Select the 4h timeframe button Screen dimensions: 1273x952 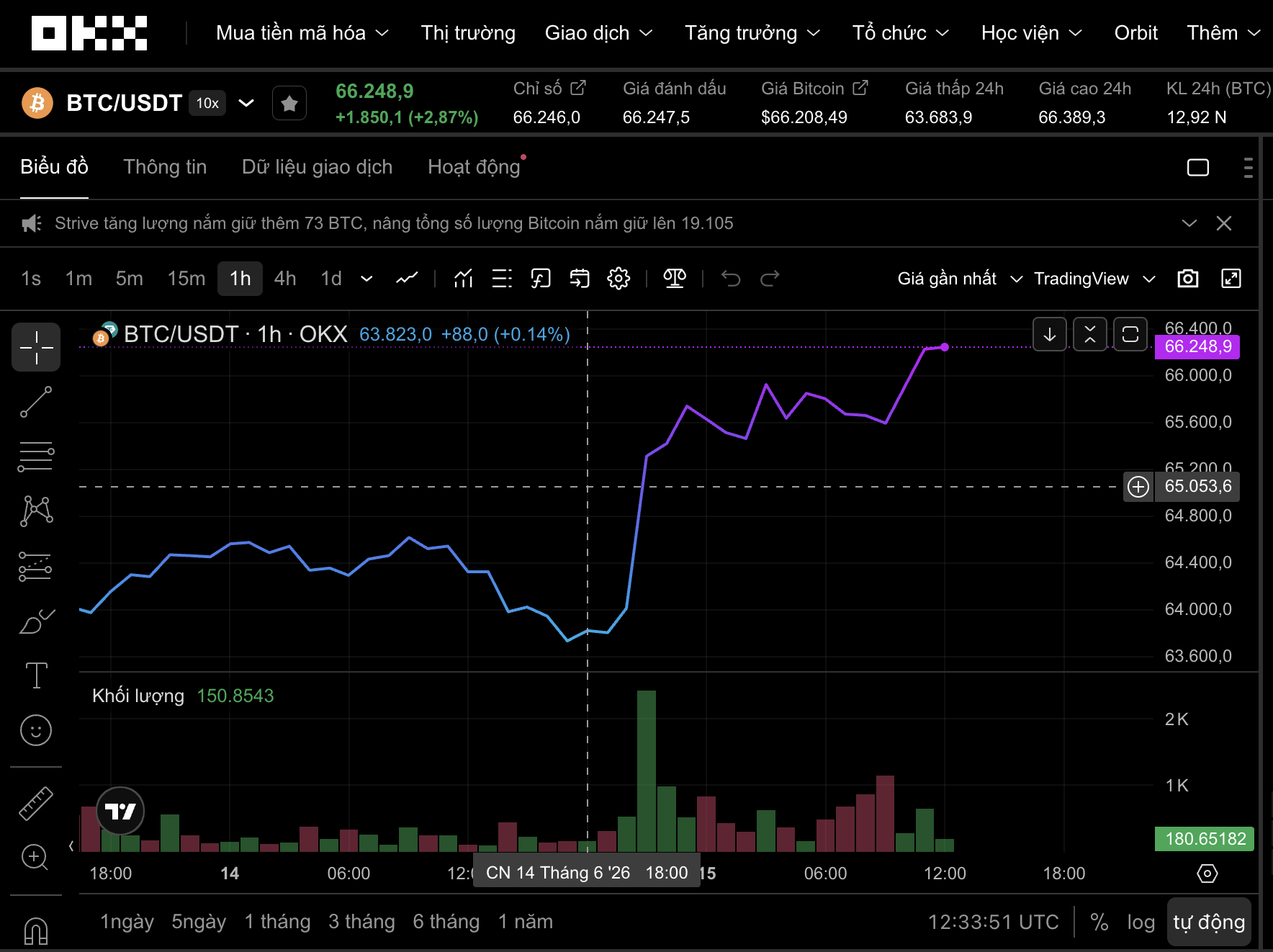click(x=285, y=279)
